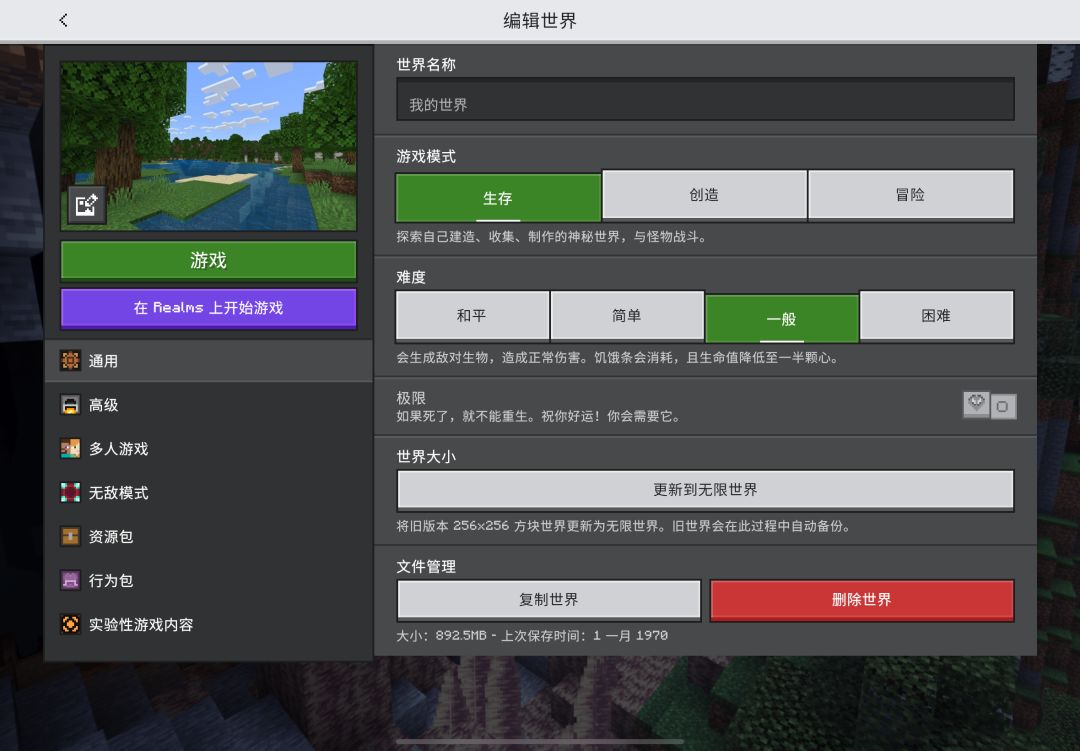Screen dimensions: 1080x751
Task: Select 冒险 adventure game mode
Action: coord(911,195)
